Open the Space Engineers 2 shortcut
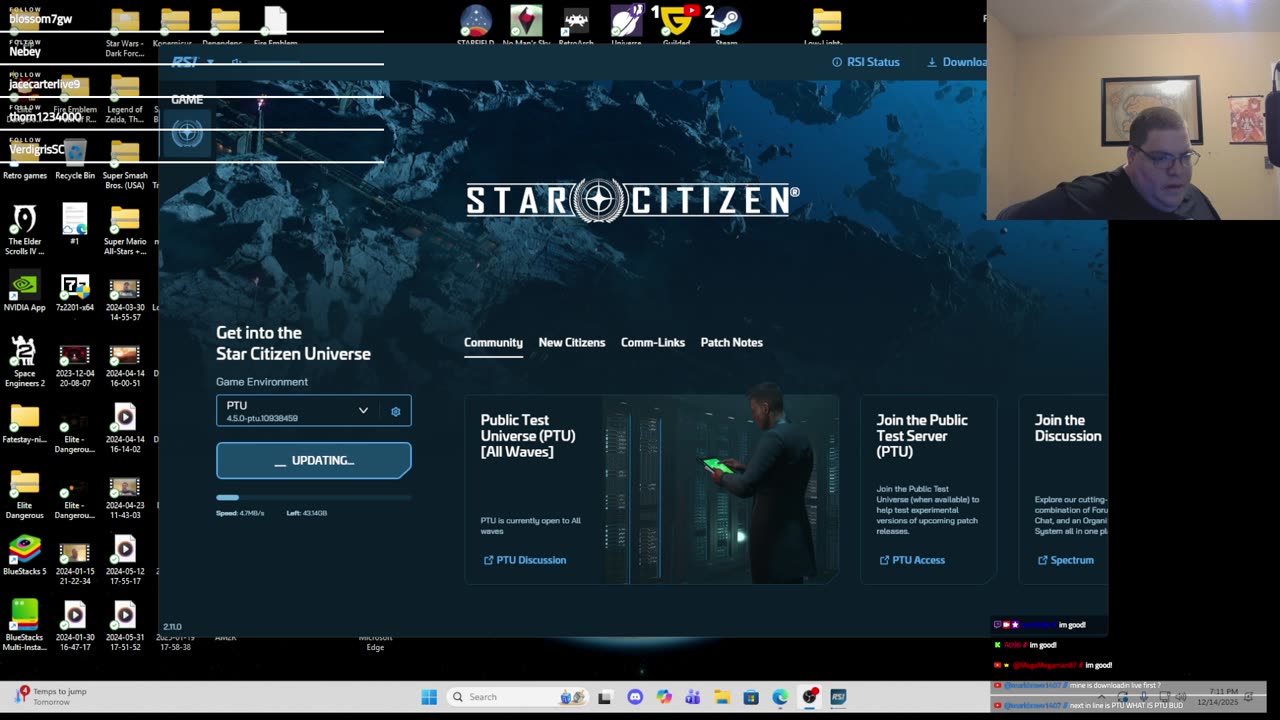The image size is (1280, 720). pyautogui.click(x=25, y=362)
